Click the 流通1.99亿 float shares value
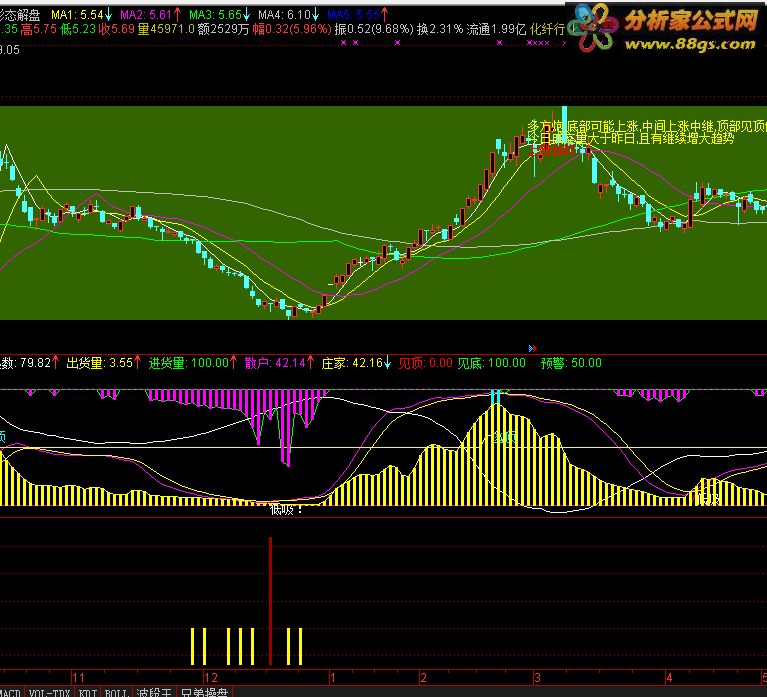This screenshot has height=697, width=767. (496, 29)
